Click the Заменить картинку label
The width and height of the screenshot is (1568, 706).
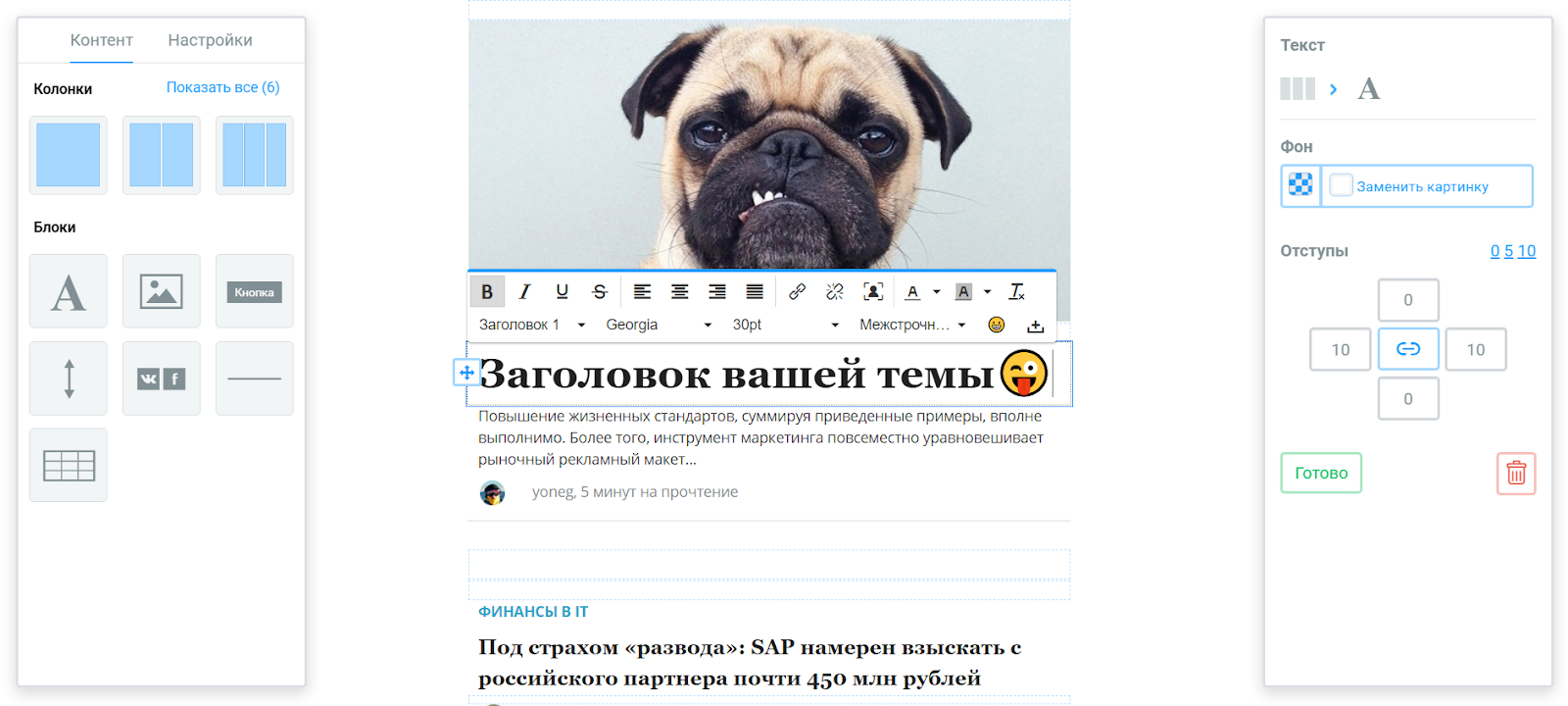click(1422, 186)
